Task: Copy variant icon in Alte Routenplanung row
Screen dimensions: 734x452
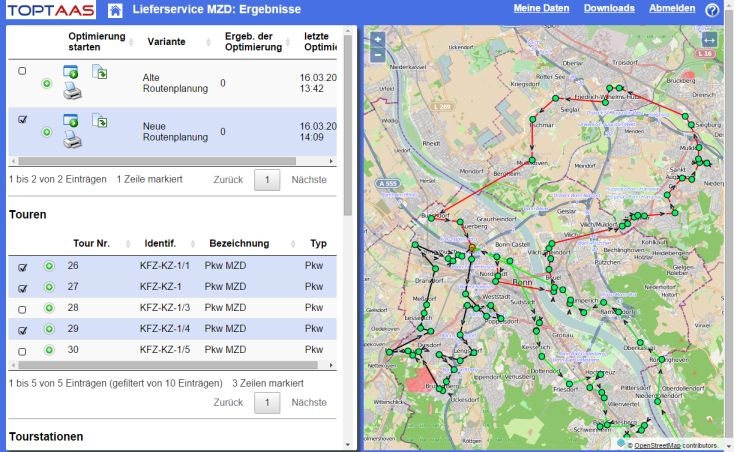Action: tap(100, 72)
